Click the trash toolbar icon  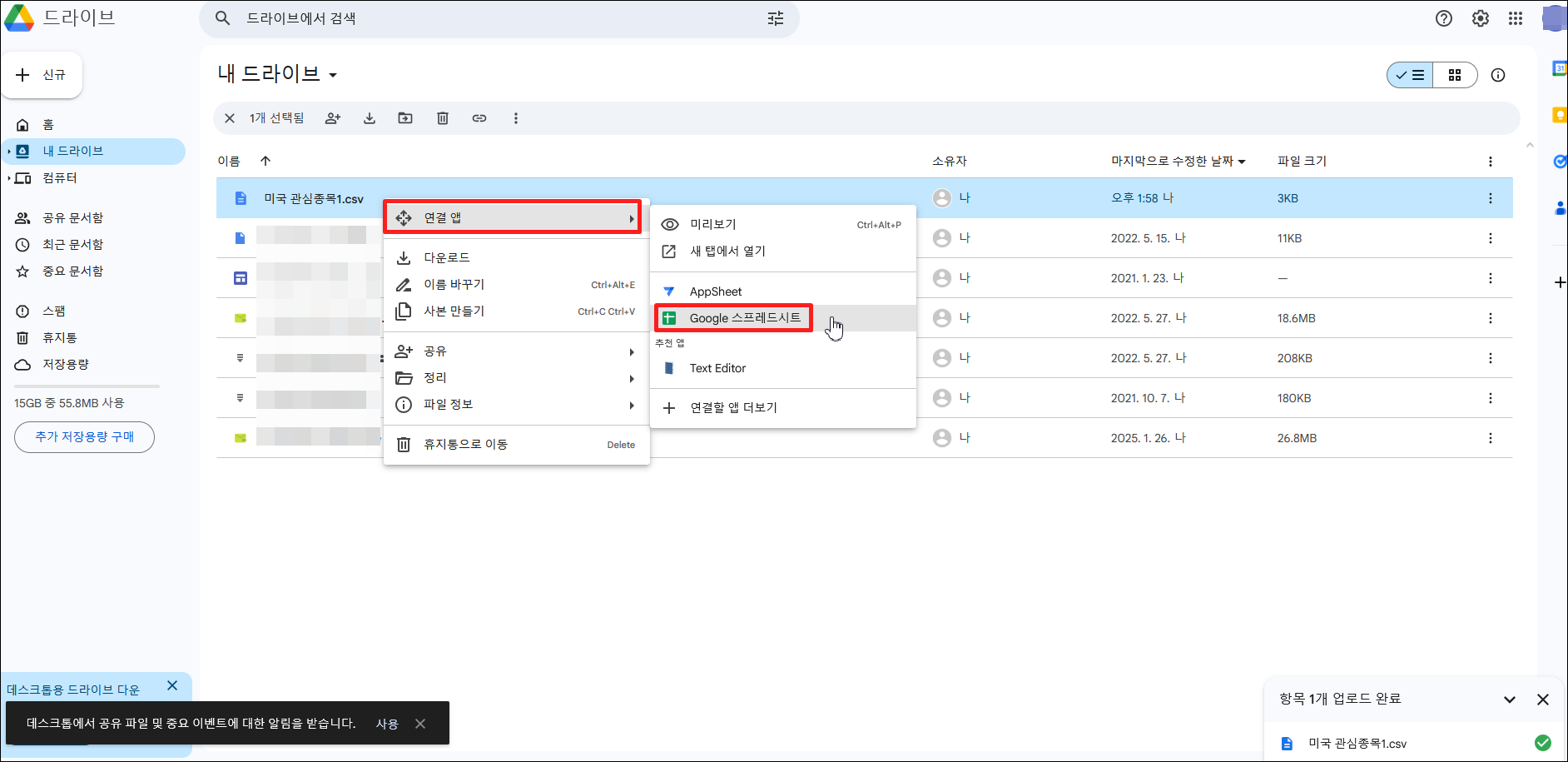coord(443,118)
